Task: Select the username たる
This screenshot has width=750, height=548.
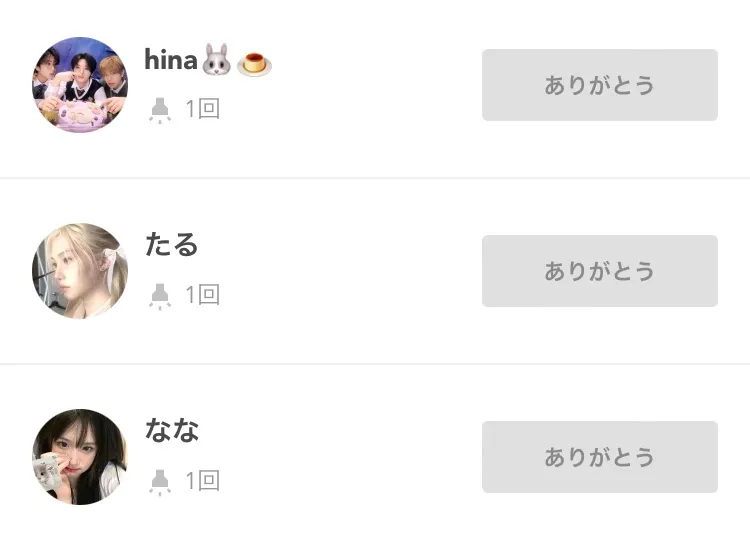Action: 172,244
